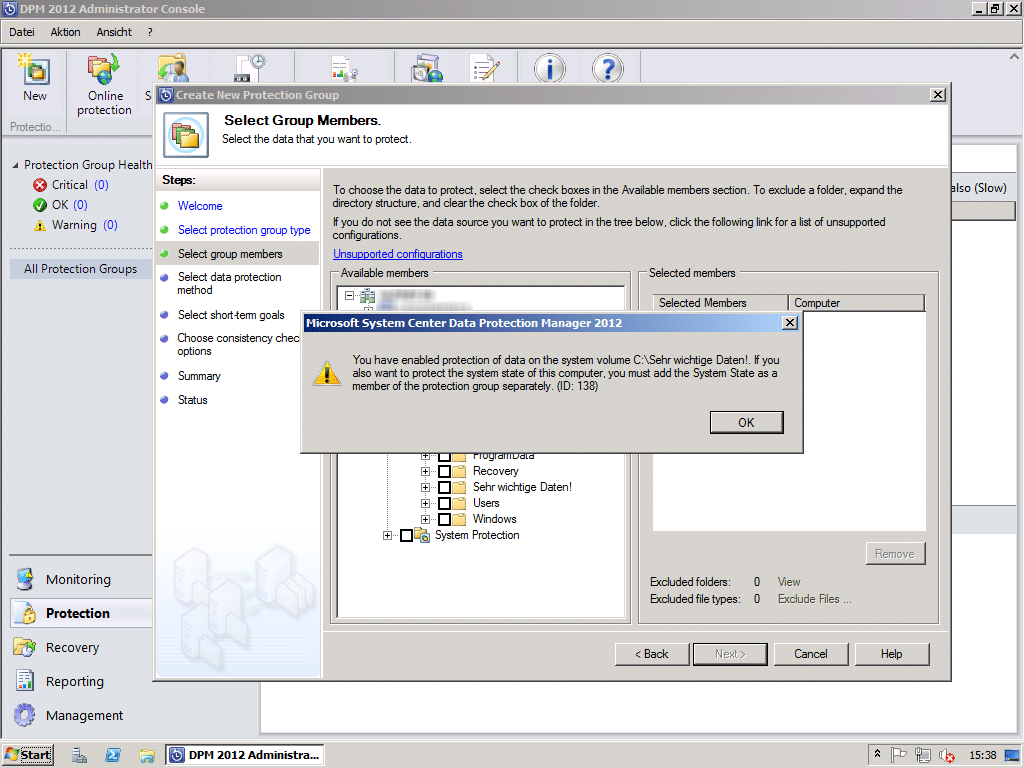Open the Datei menu

point(22,32)
